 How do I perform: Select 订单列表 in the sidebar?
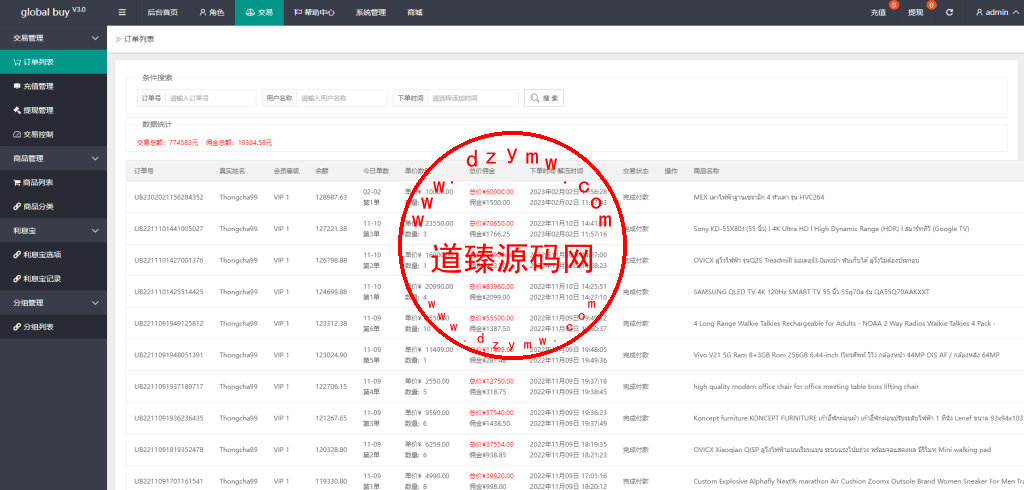pos(54,62)
